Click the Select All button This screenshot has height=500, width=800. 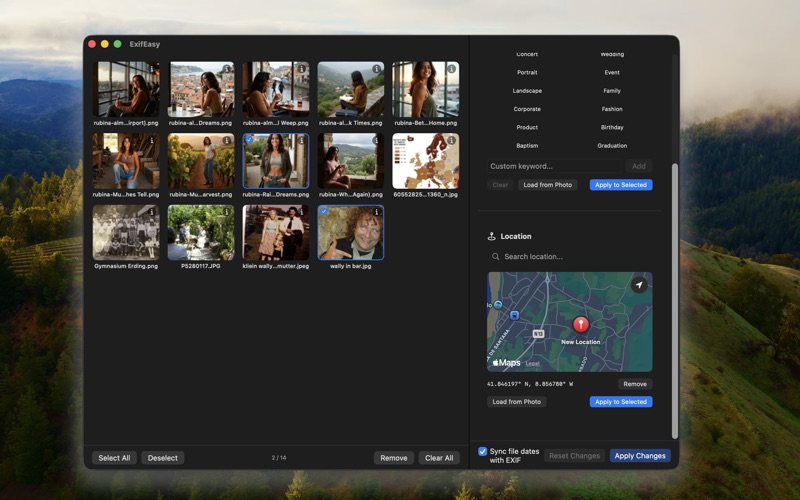tap(114, 458)
